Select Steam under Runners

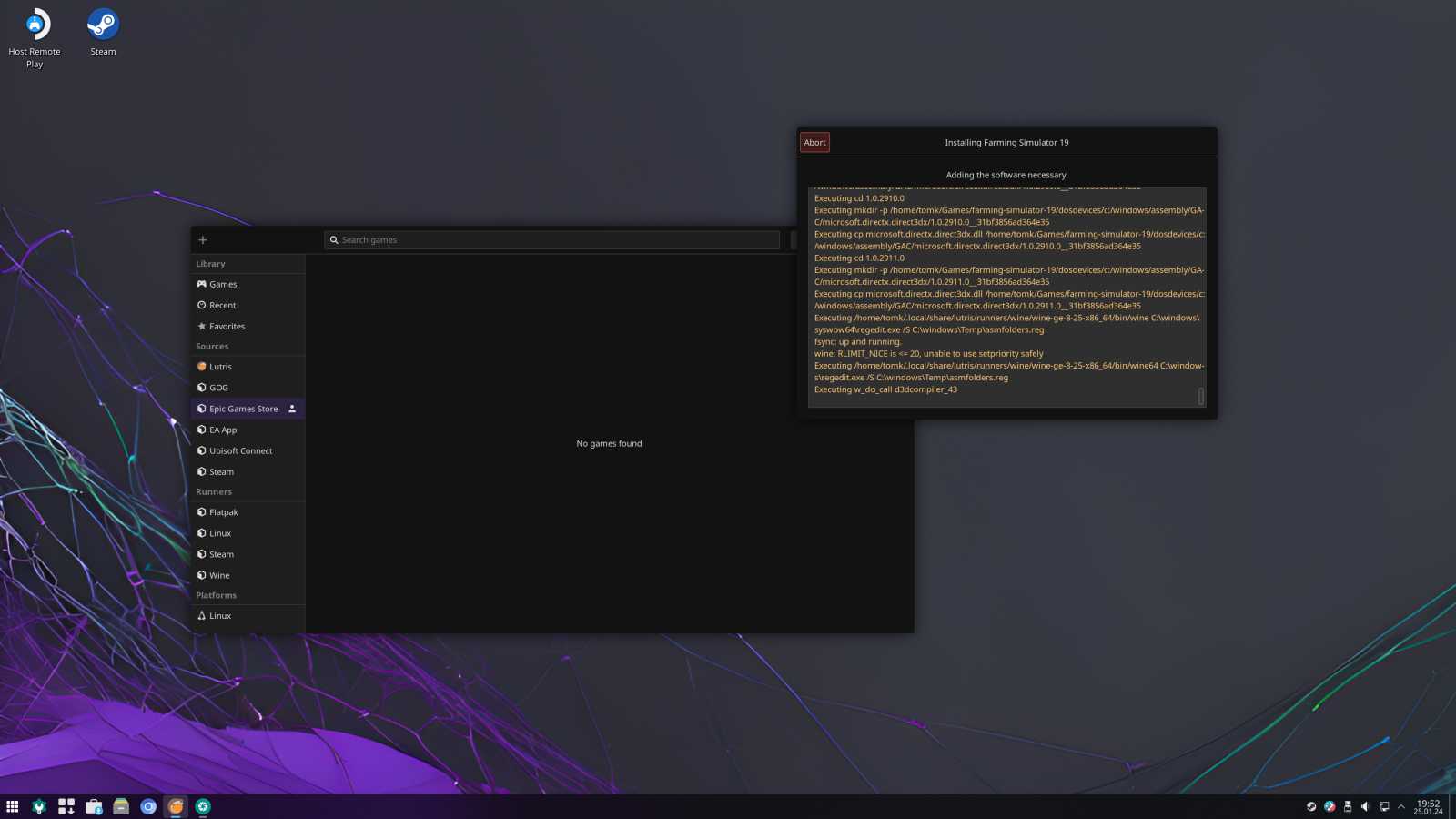(x=248, y=554)
